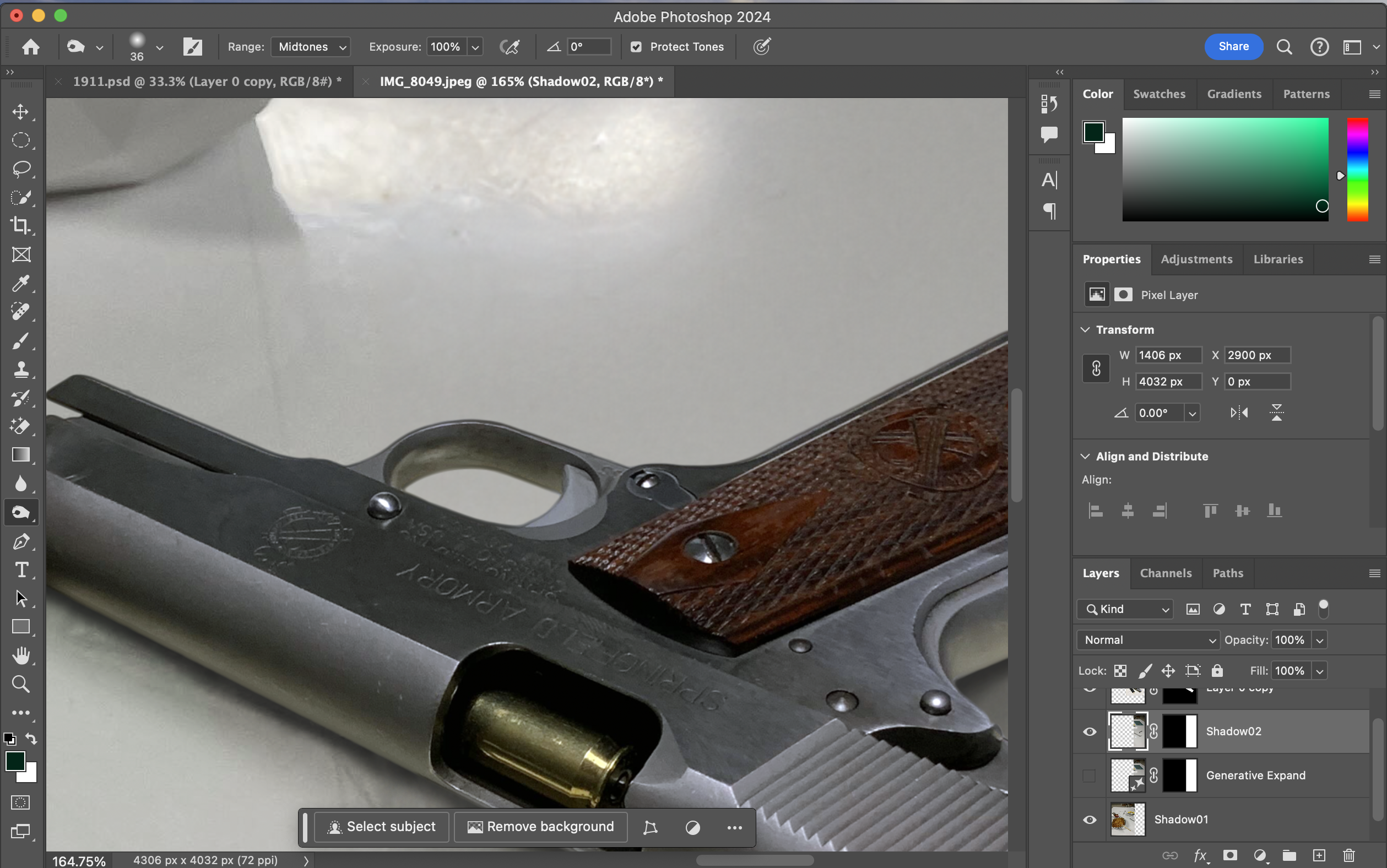Hide the Shadow02 layer

click(x=1089, y=731)
